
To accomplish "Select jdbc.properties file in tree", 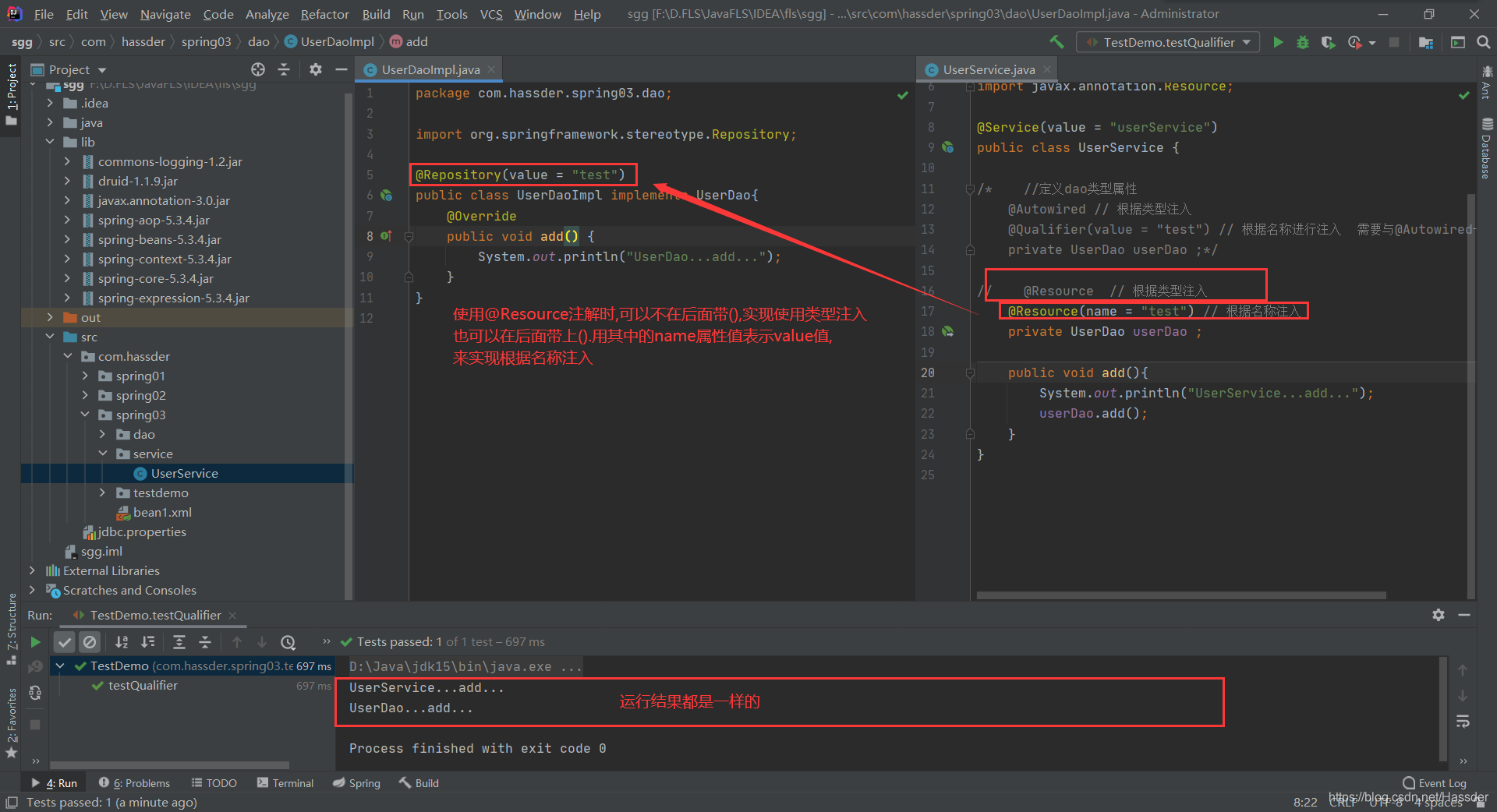I will coord(142,531).
